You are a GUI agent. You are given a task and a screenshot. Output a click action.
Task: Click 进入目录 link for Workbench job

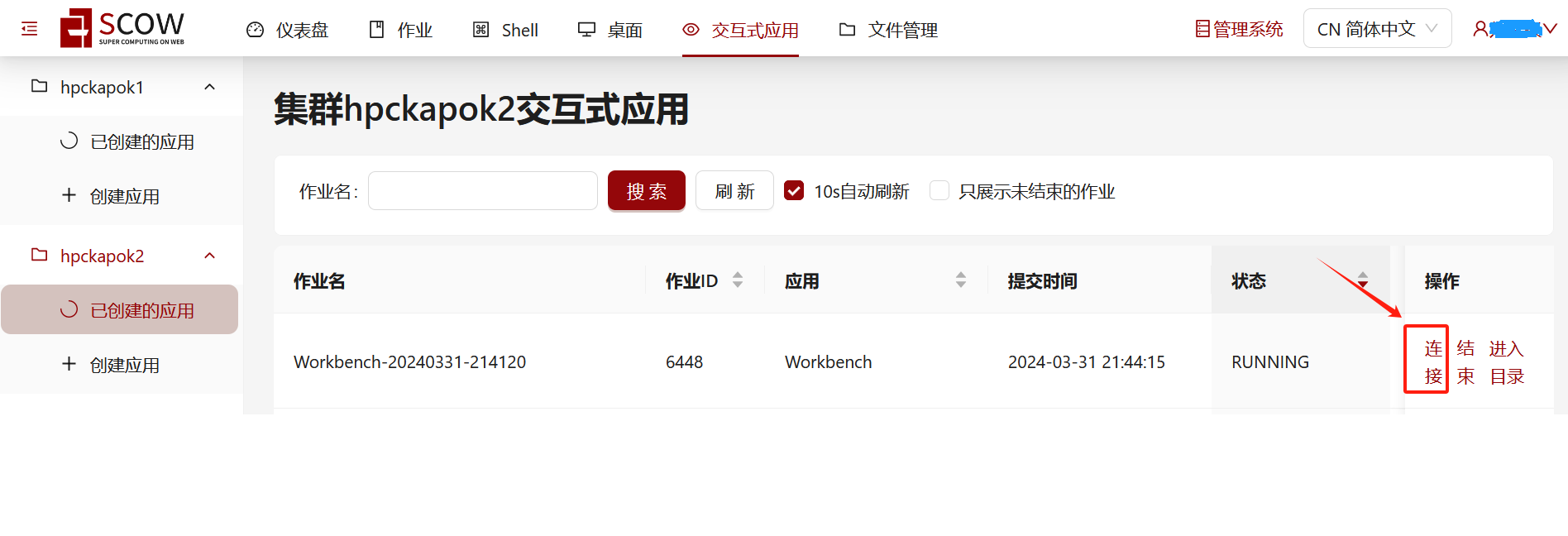(1507, 362)
